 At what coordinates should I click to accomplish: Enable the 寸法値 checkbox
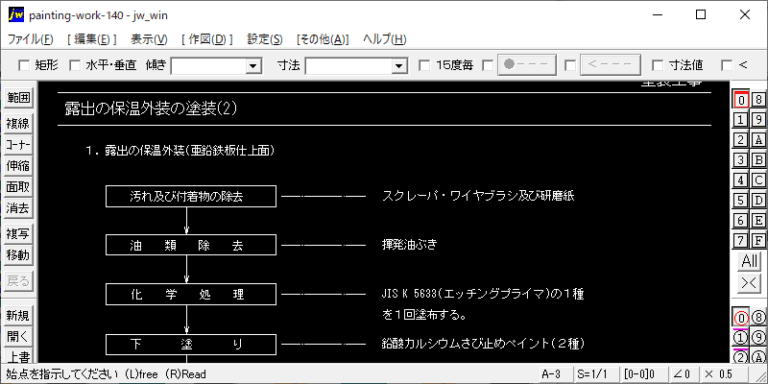coord(658,65)
